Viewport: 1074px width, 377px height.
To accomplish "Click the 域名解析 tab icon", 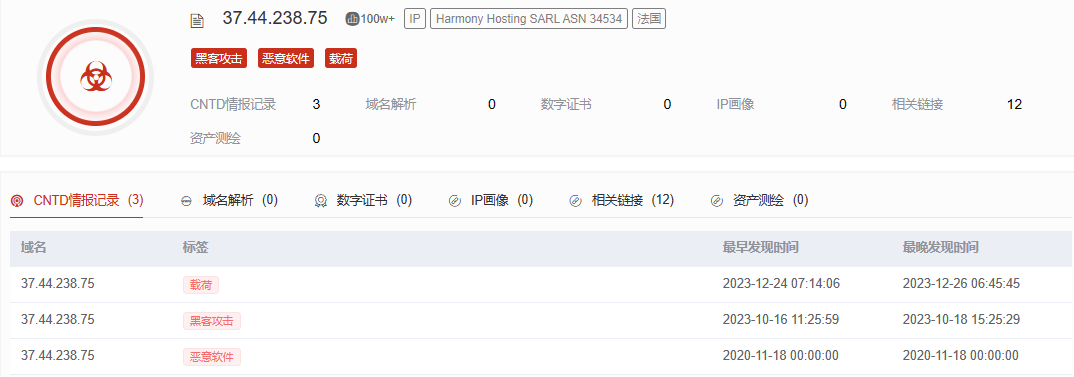I will [186, 202].
